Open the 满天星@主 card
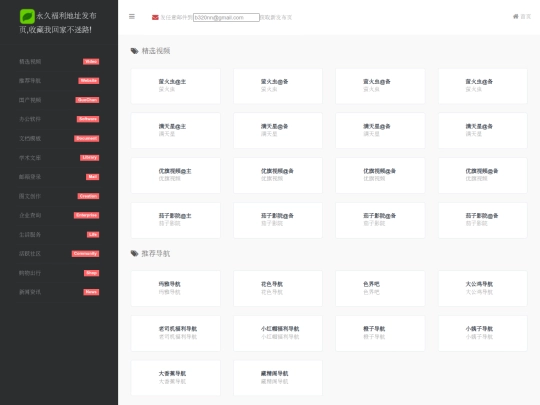The image size is (540, 405). coord(176,131)
